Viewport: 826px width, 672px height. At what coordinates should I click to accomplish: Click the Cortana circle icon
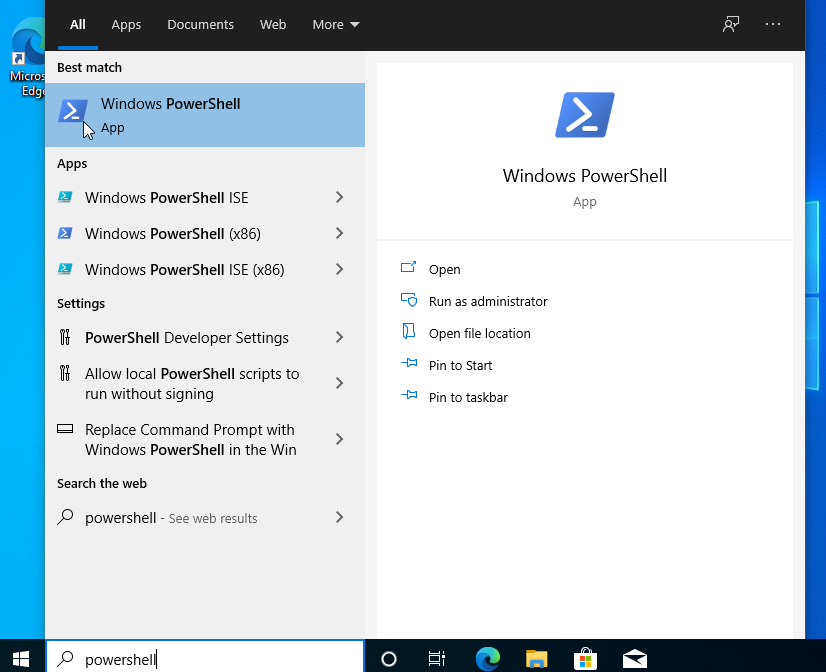[389, 658]
